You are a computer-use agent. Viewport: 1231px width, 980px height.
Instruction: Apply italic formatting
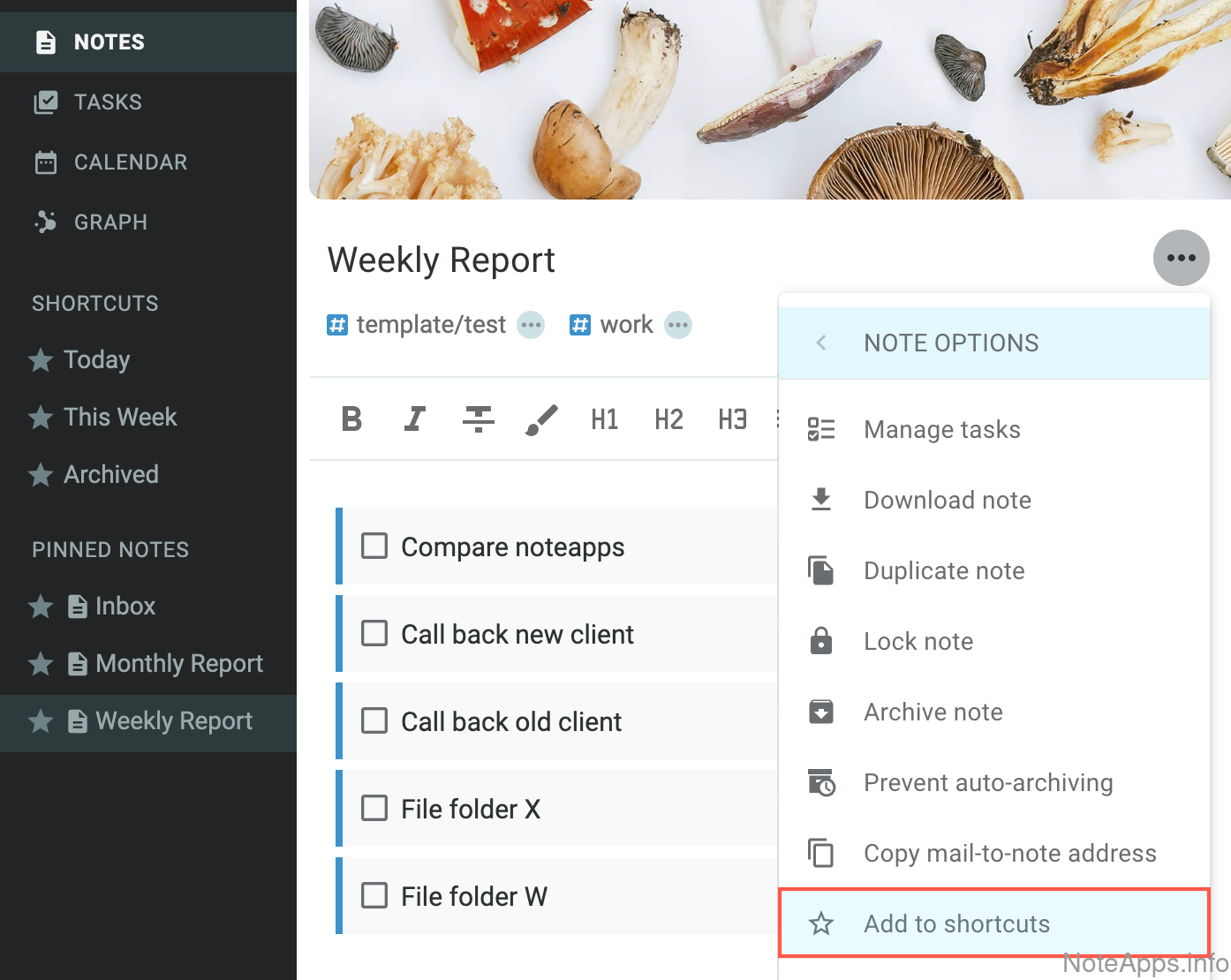click(x=414, y=418)
